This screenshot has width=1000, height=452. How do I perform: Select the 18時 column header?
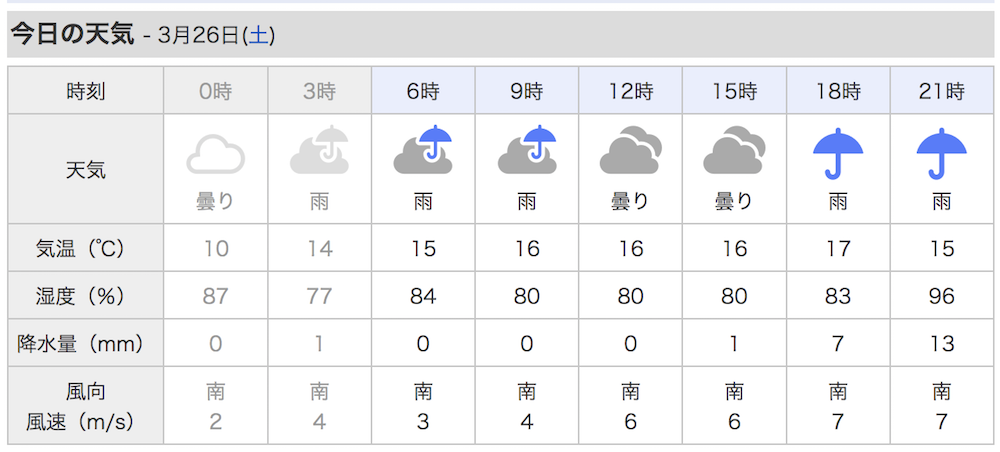[838, 91]
